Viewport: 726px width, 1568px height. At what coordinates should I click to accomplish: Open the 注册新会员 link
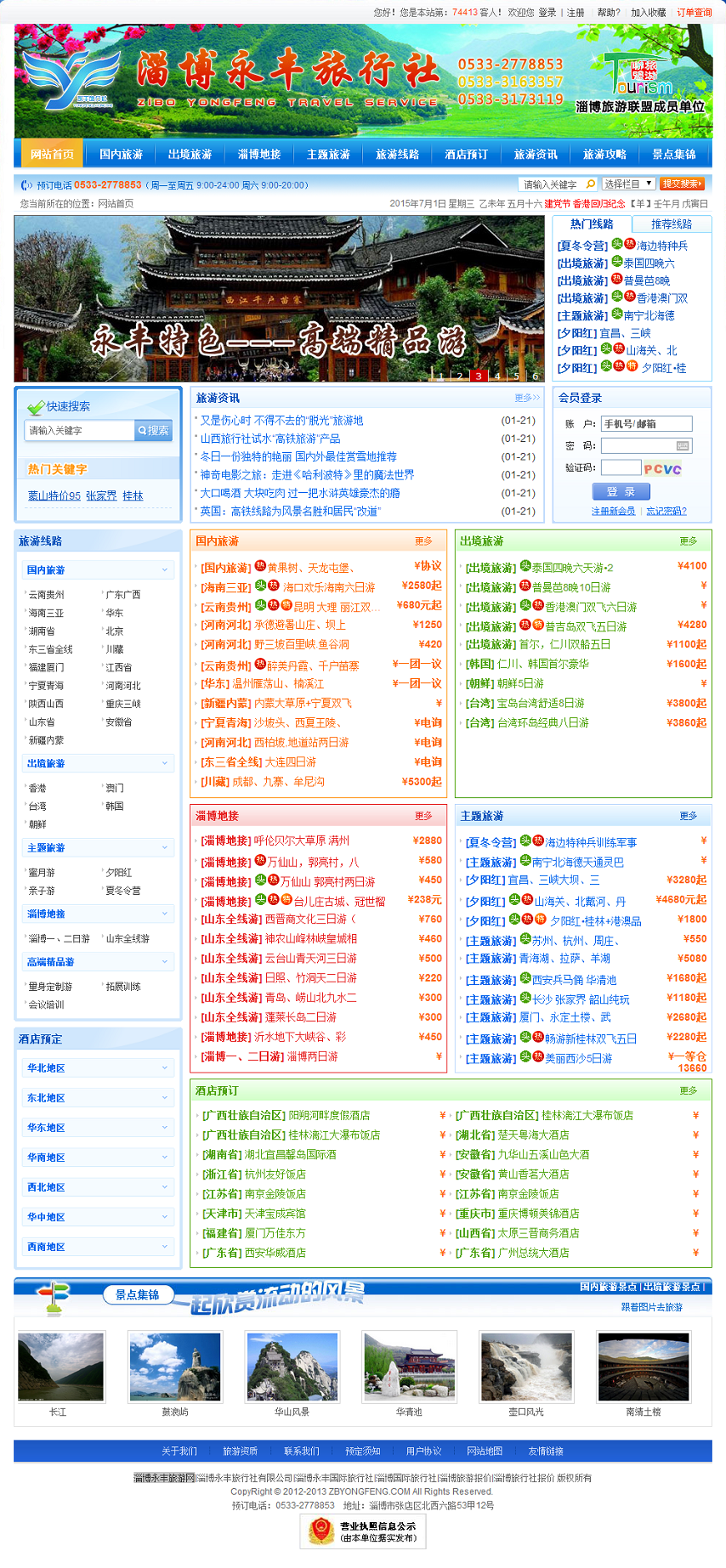pyautogui.click(x=613, y=511)
